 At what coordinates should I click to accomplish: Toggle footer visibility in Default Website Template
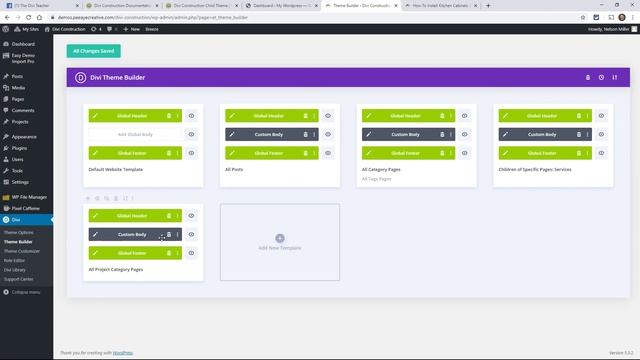click(191, 153)
